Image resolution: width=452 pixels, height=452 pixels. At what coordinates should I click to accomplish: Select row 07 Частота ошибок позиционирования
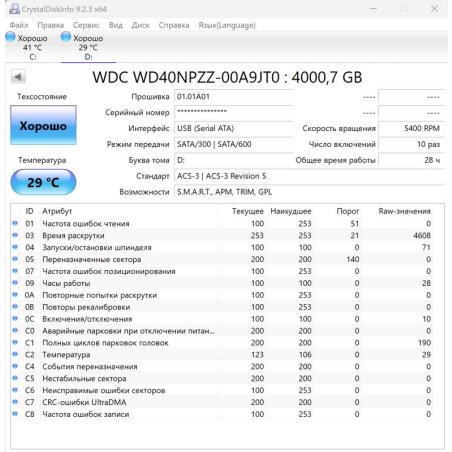click(x=222, y=271)
